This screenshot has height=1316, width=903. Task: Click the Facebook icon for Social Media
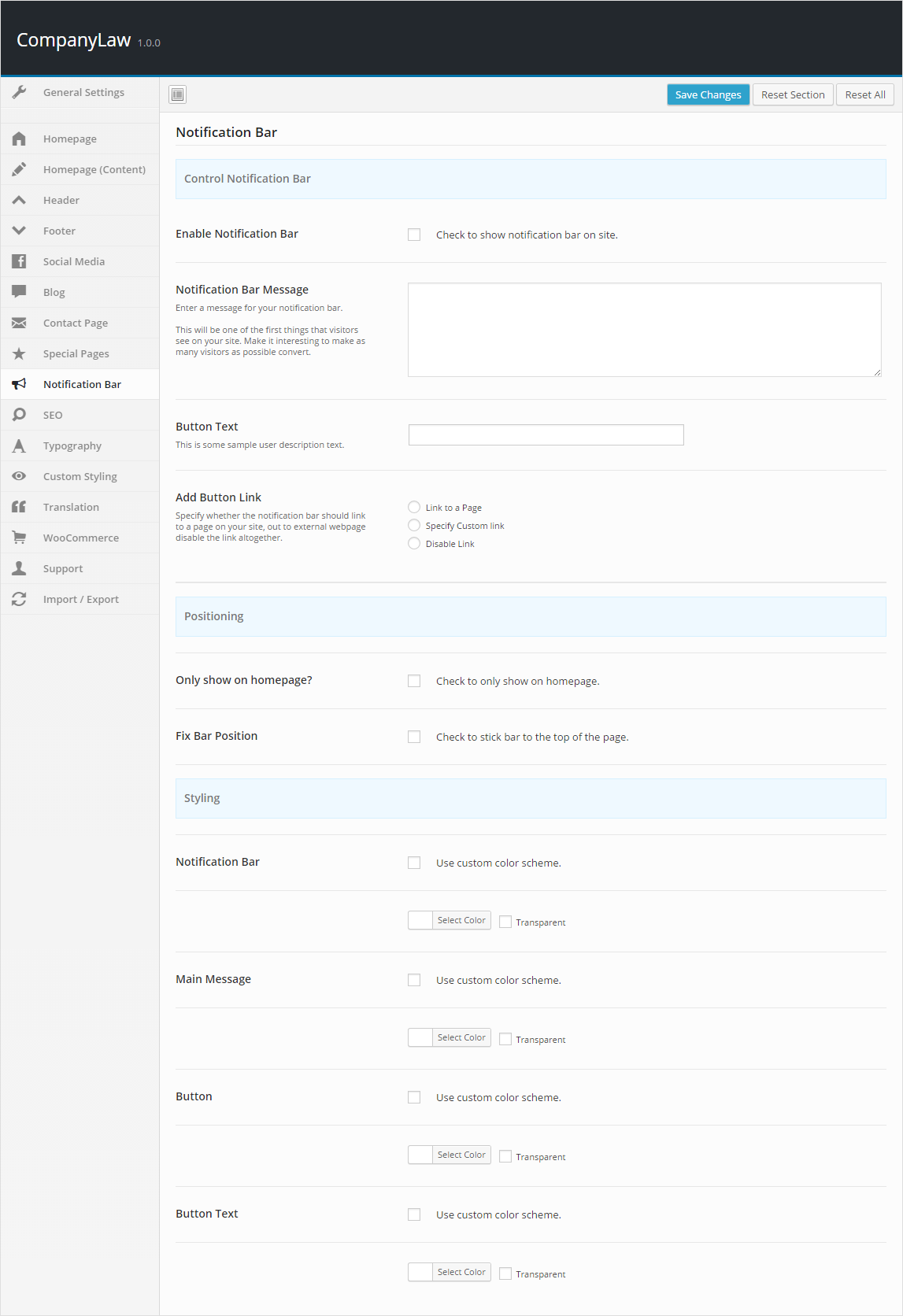20,261
